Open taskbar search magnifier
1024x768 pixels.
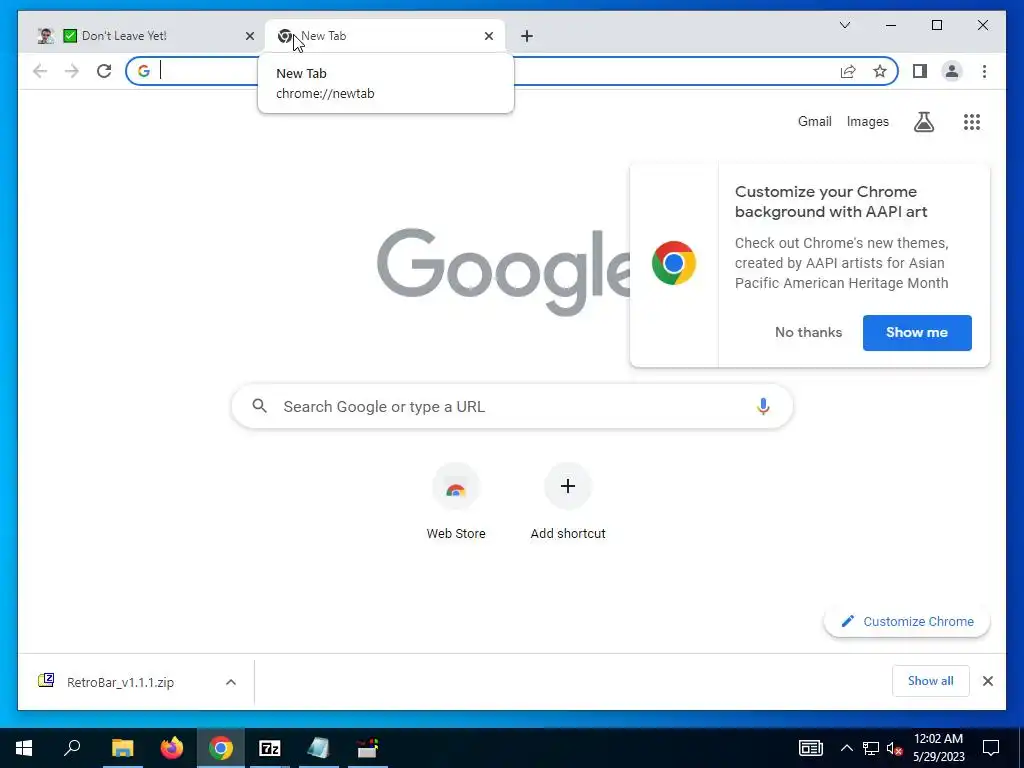tap(72, 748)
